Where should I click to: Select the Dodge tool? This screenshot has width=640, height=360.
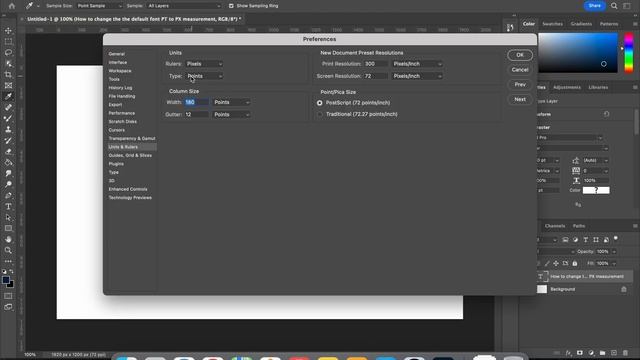pos(8,184)
